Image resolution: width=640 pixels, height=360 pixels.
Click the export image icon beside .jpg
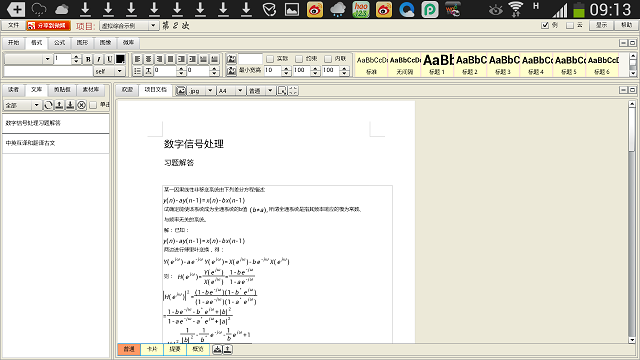coord(181,91)
